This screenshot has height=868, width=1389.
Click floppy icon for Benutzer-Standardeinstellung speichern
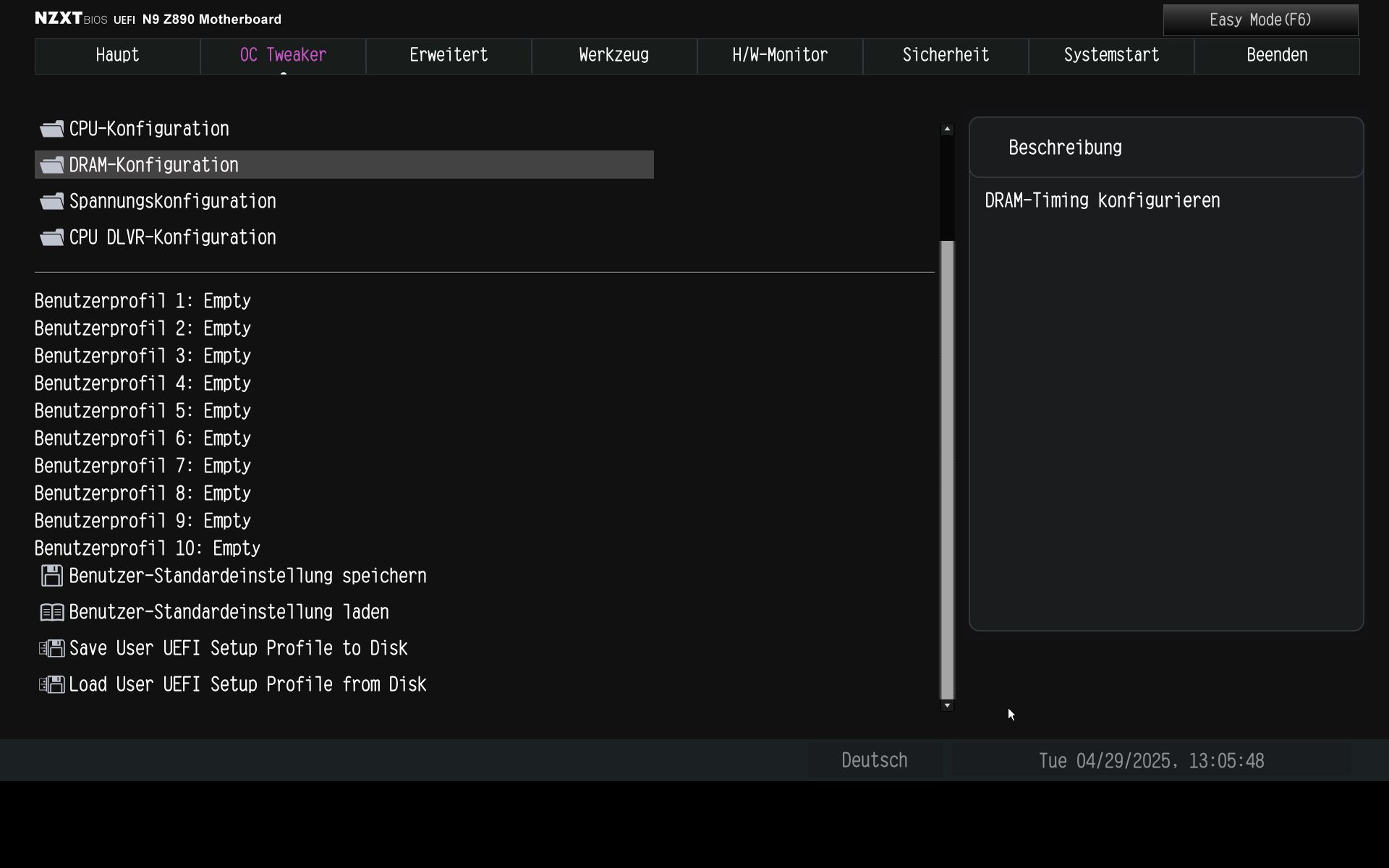coord(51,576)
